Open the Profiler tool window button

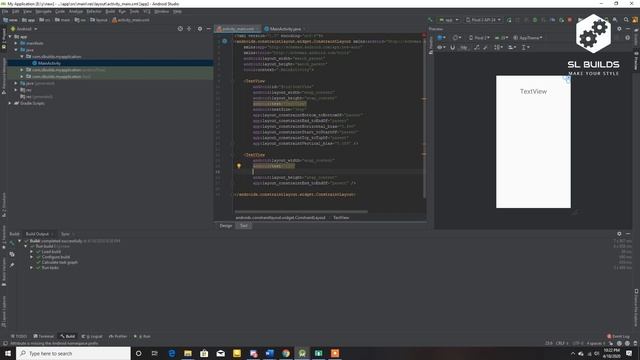pyautogui.click(x=118, y=336)
